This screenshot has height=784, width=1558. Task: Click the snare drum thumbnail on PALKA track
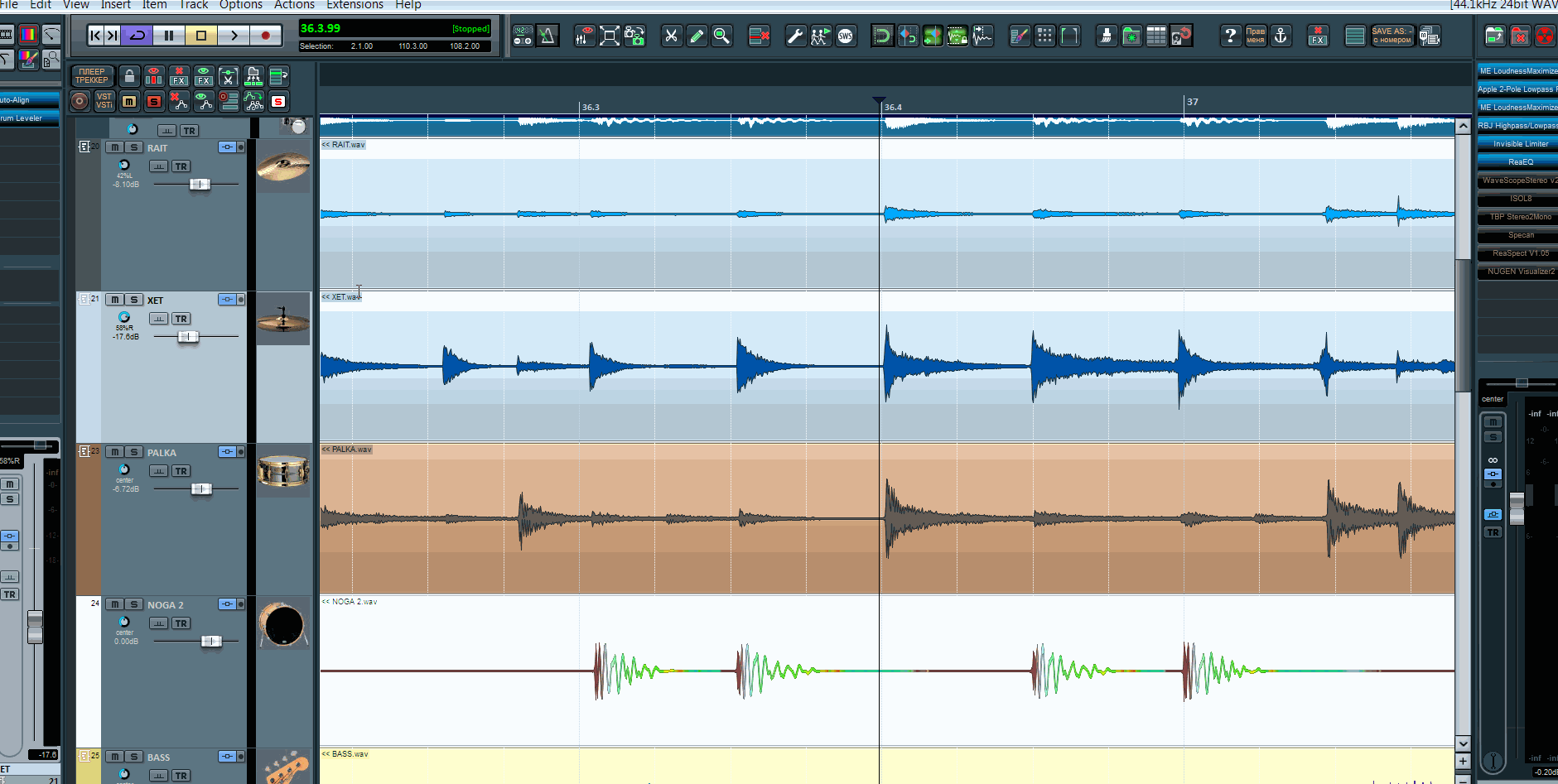click(282, 471)
